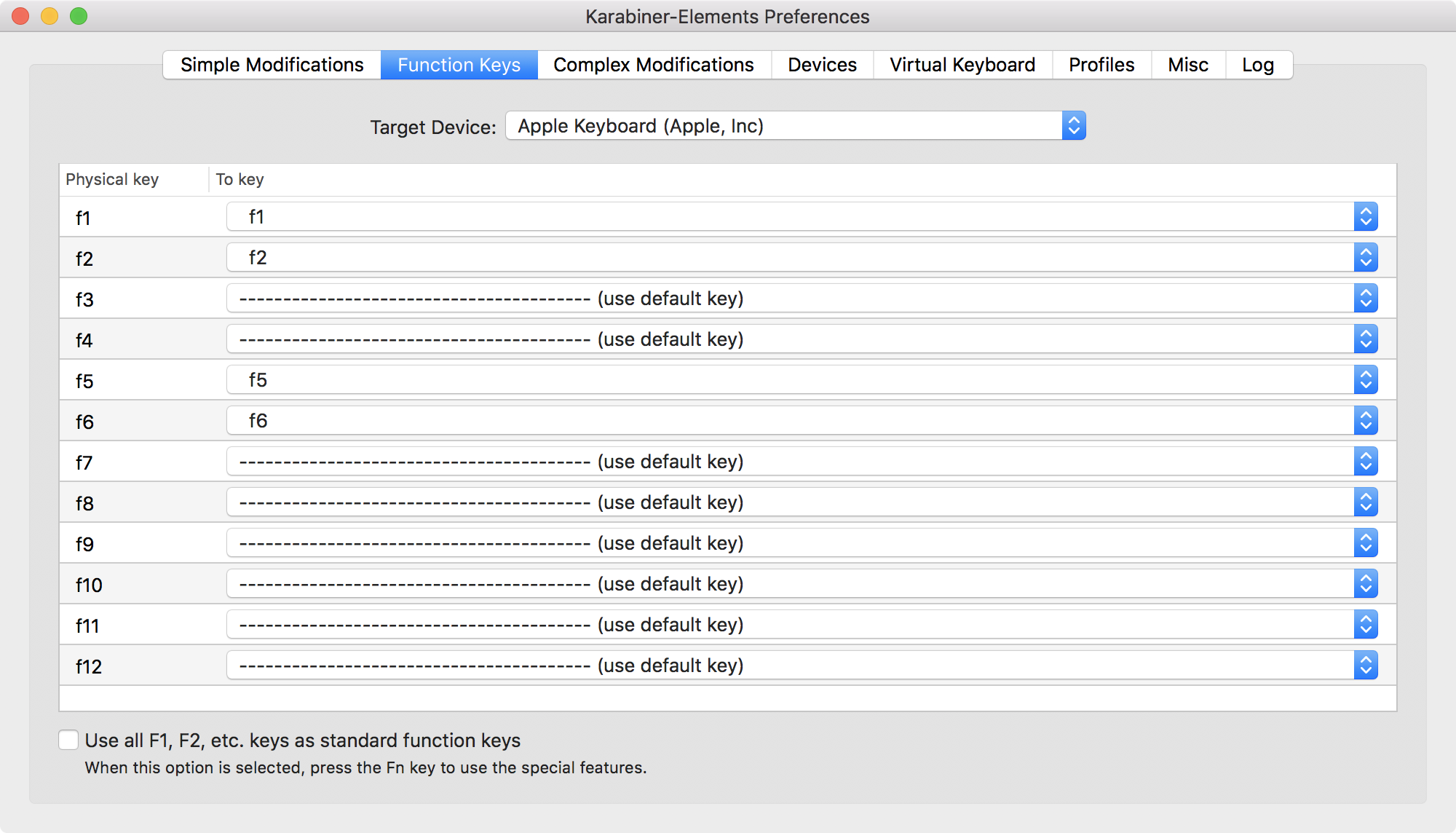View the Log tab
This screenshot has height=833, width=1456.
click(x=1257, y=65)
